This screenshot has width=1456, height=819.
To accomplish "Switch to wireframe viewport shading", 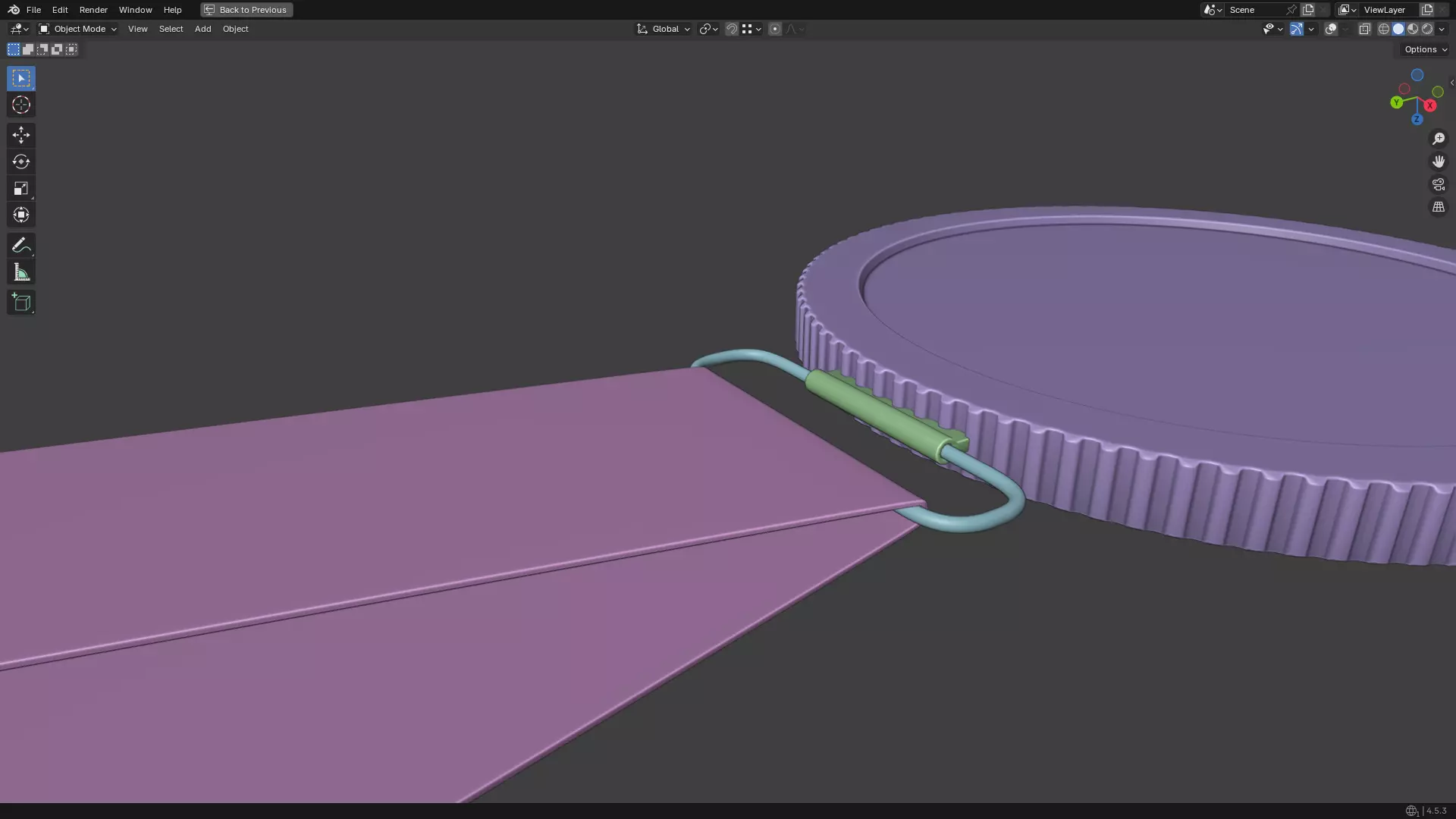I will [x=1383, y=29].
